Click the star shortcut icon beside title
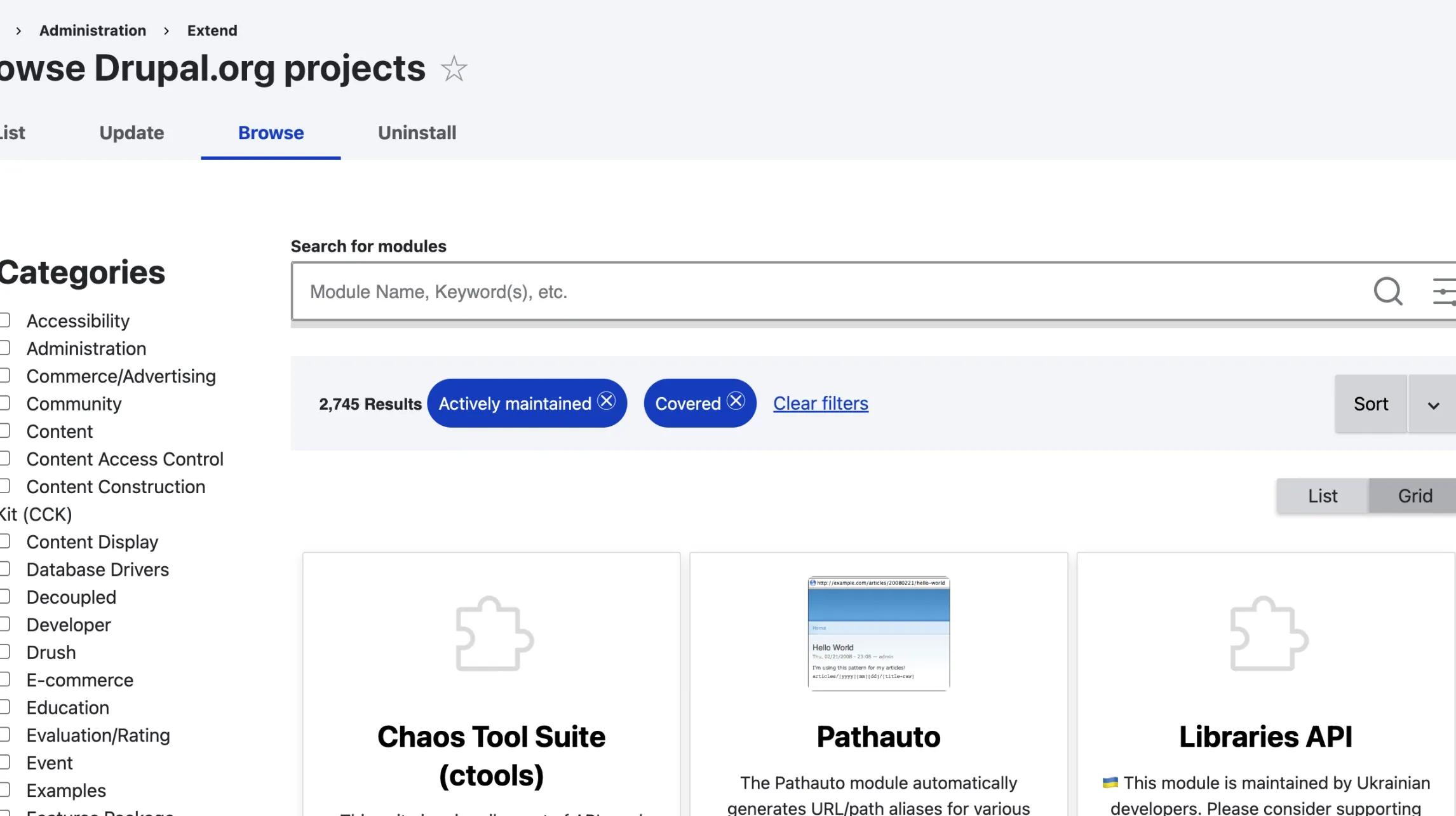The height and width of the screenshot is (816, 1456). click(454, 69)
